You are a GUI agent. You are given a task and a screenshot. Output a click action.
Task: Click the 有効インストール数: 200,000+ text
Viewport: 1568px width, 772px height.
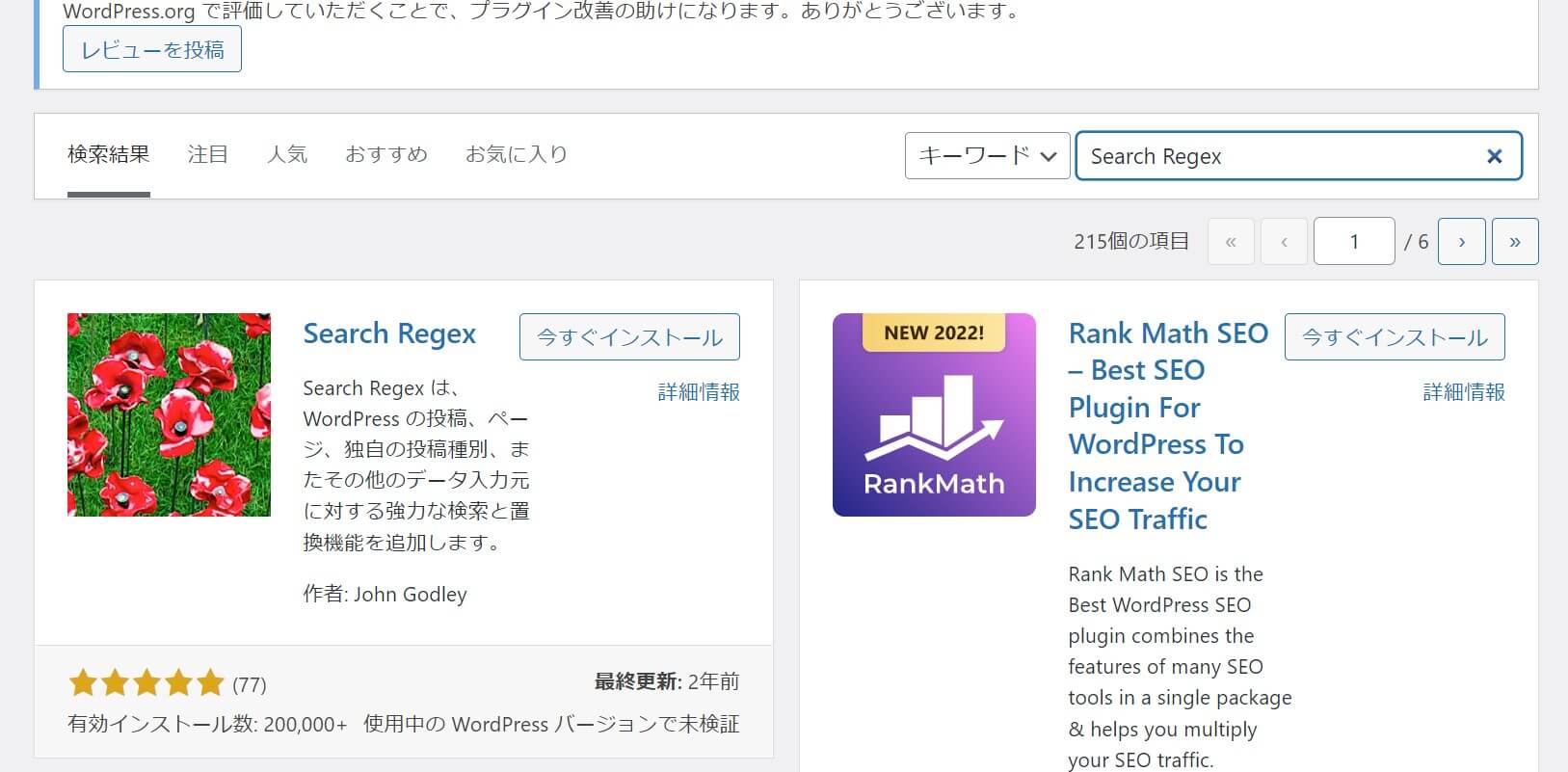207,724
